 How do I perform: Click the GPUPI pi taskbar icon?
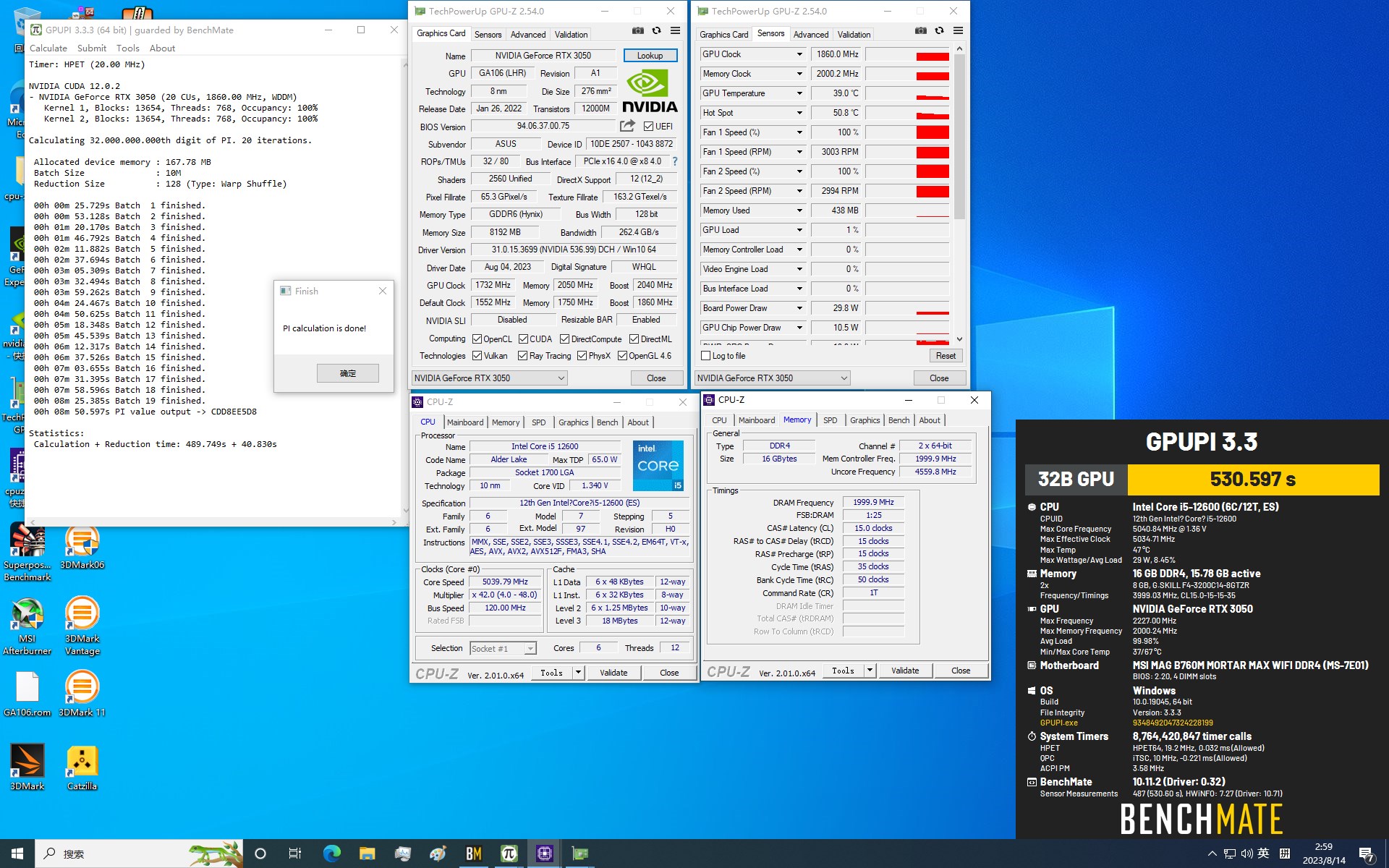click(x=509, y=854)
